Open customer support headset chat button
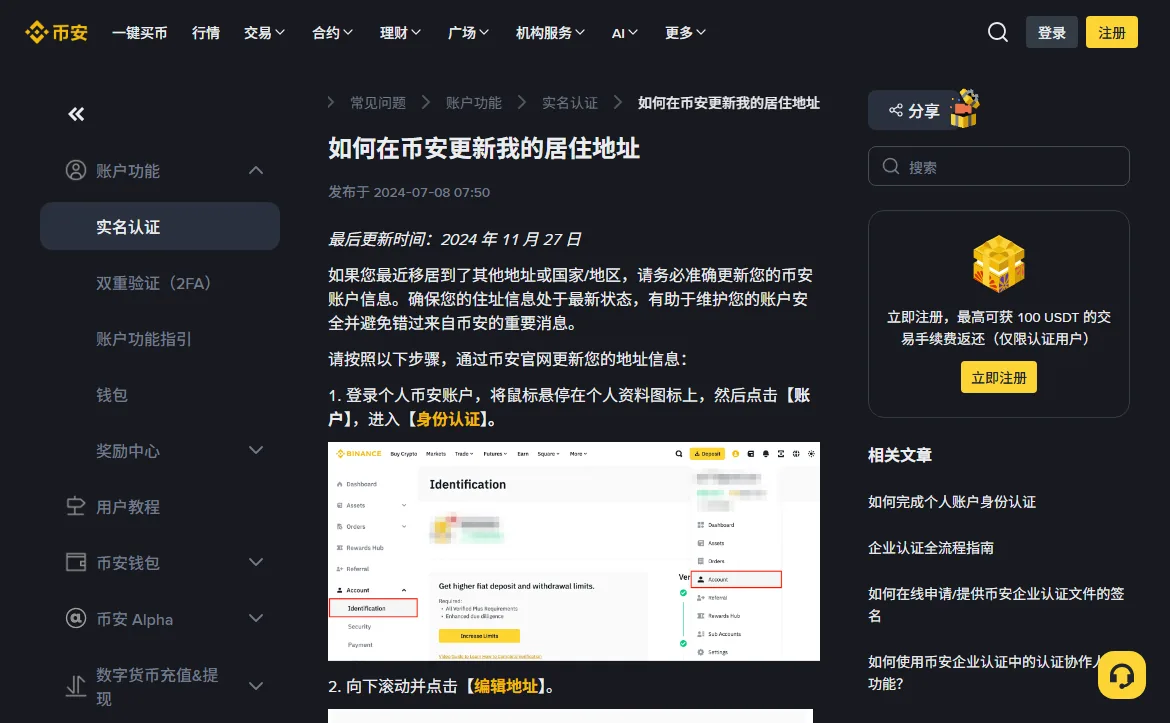Screen dimensions: 1170x723 [1121, 675]
